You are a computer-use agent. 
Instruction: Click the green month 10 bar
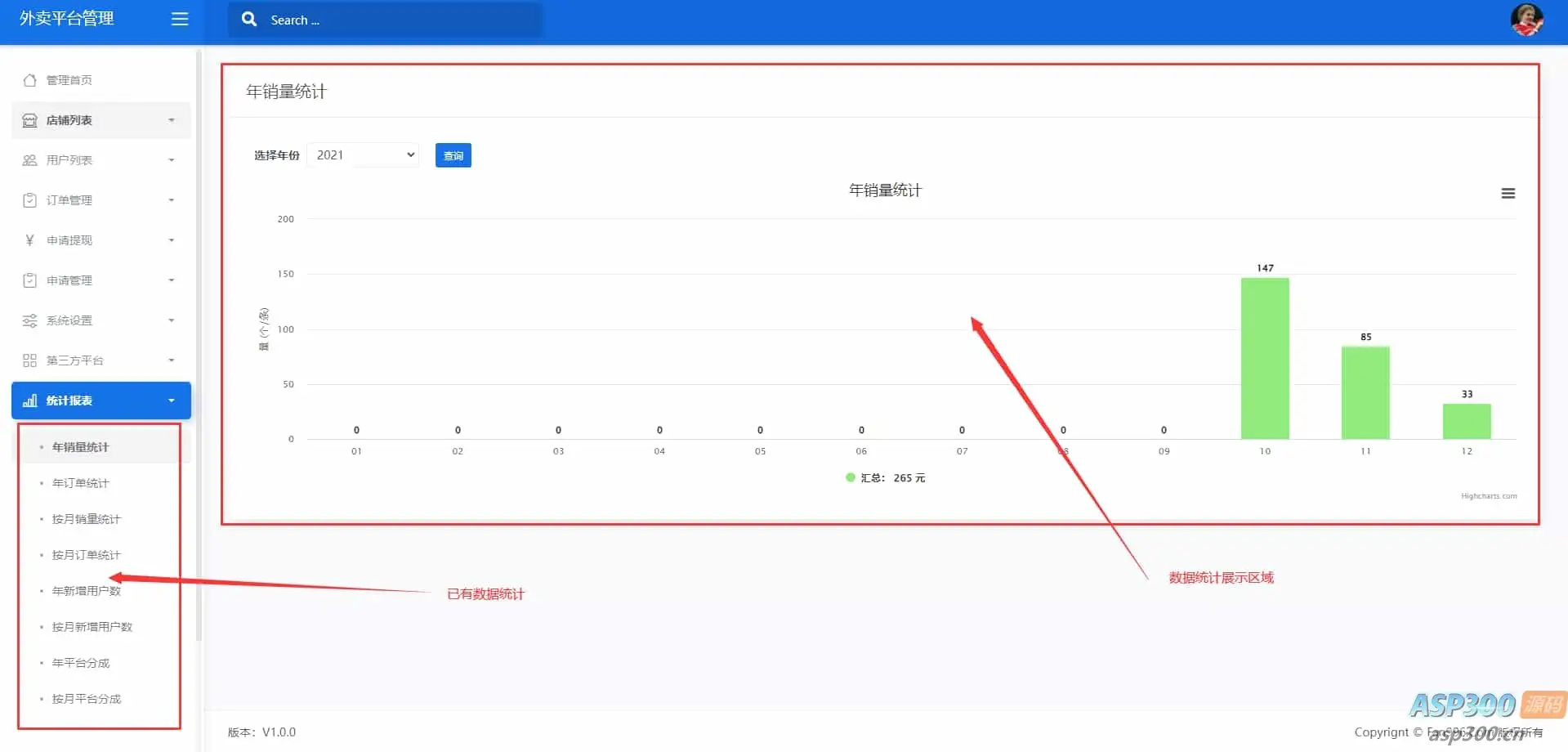pyautogui.click(x=1265, y=359)
